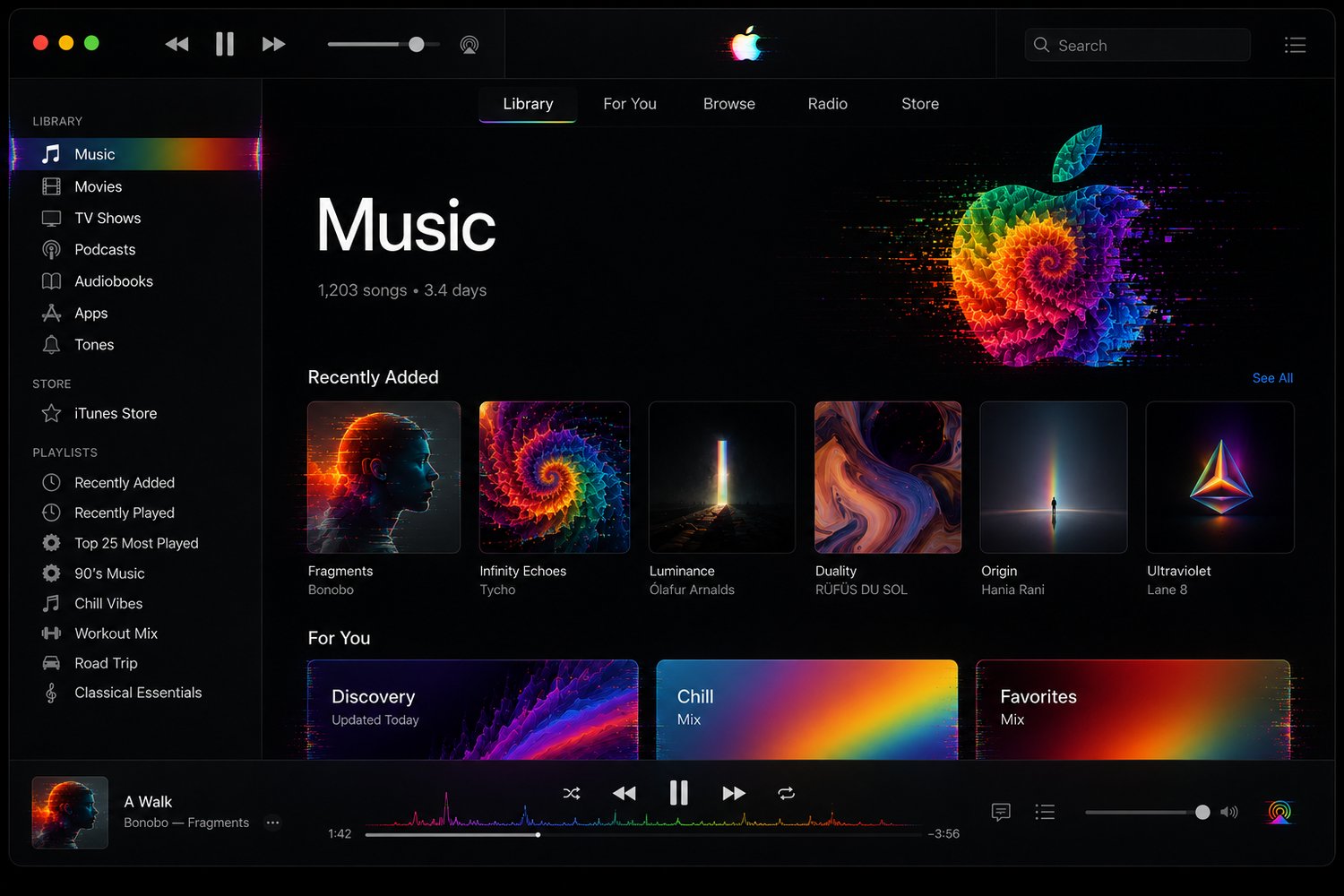Open the Favorites Mix card

pyautogui.click(x=1133, y=710)
